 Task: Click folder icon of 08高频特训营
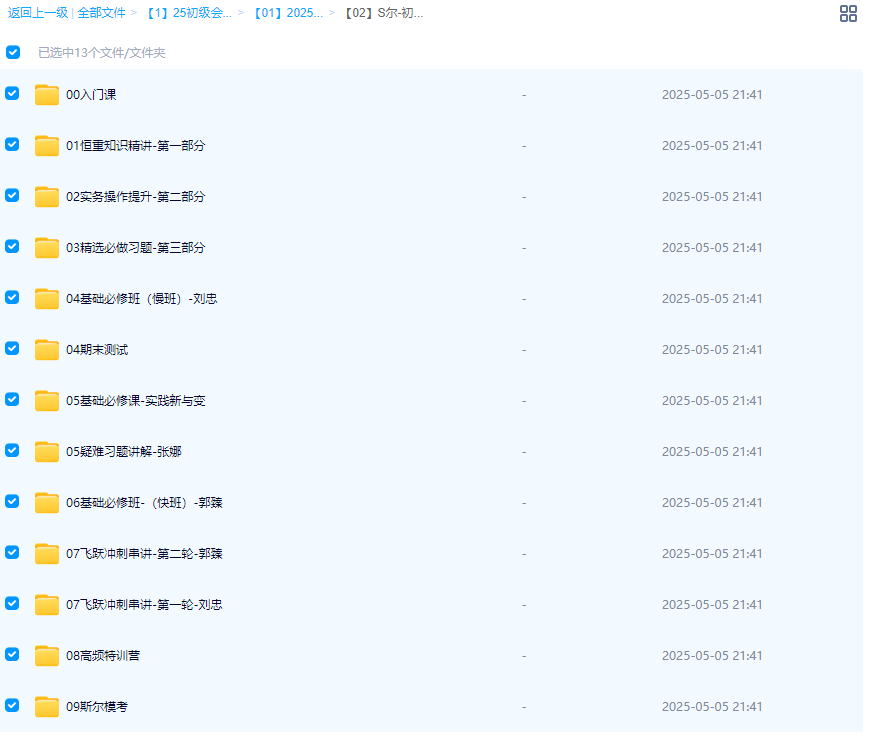[47, 658]
